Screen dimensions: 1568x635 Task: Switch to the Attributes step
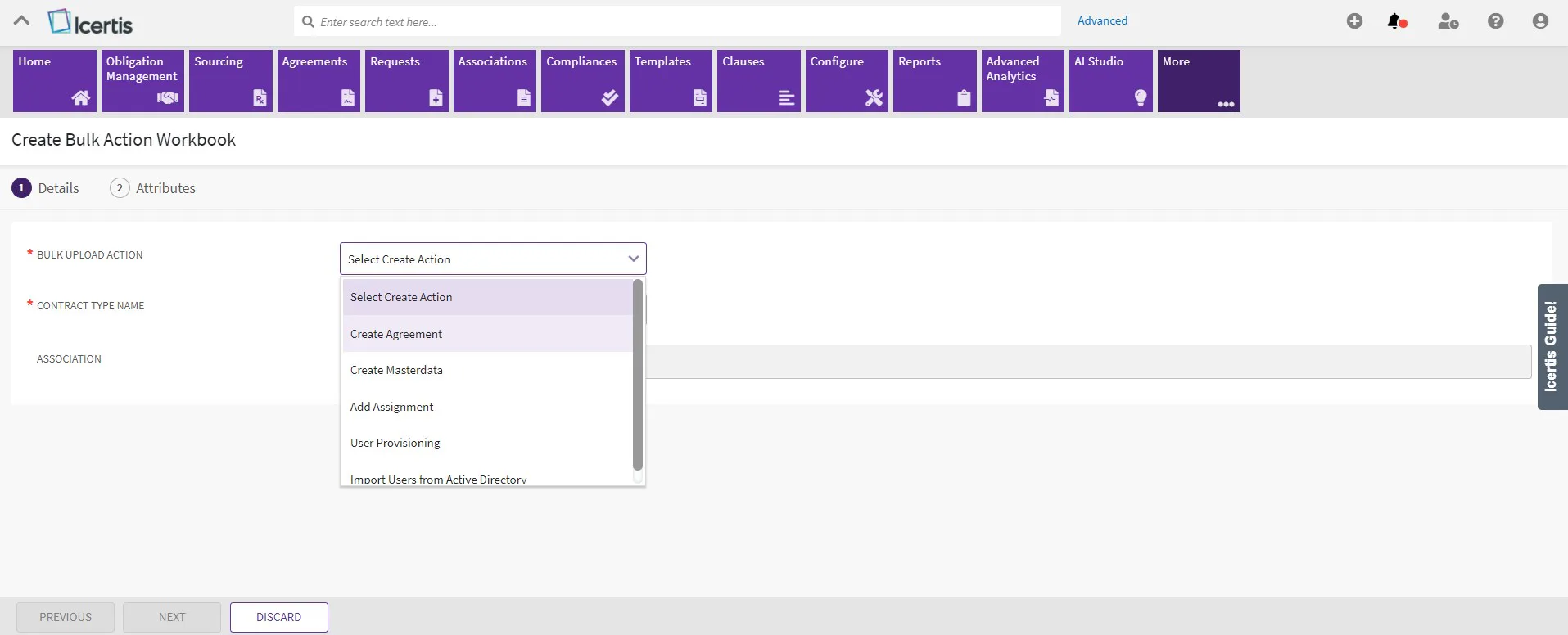[x=153, y=188]
